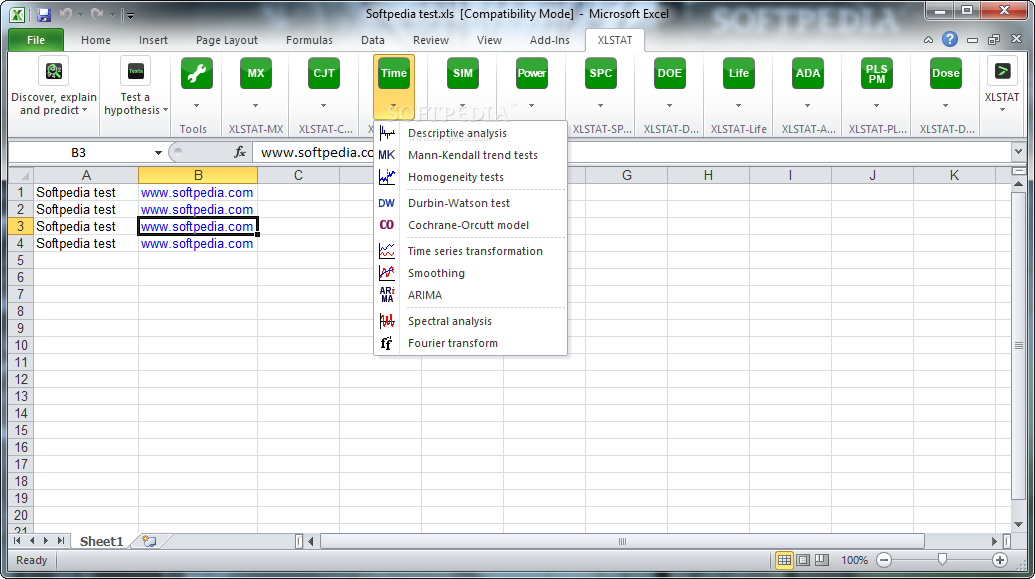Switch to Normal view in status bar
1035x579 pixels.
pyautogui.click(x=784, y=560)
